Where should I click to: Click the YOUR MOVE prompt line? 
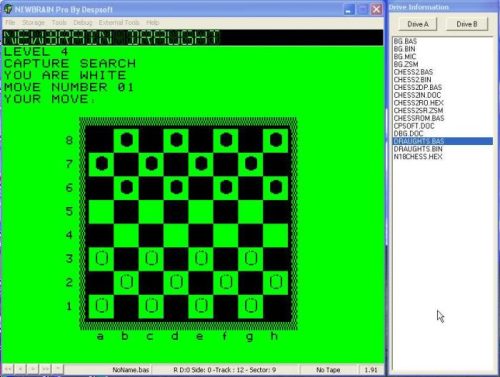(x=49, y=99)
